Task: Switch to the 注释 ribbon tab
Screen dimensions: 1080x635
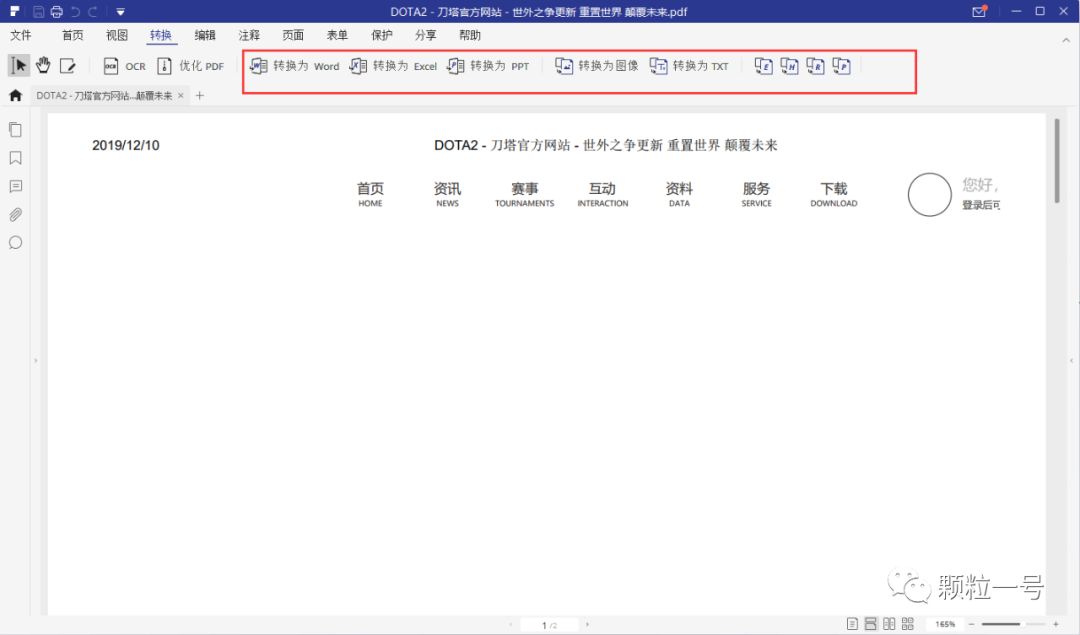Action: 248,34
